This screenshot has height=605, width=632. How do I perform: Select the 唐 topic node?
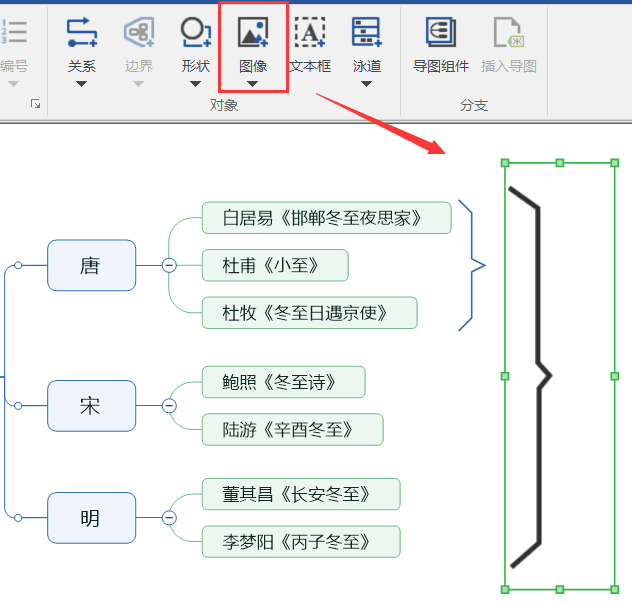91,265
